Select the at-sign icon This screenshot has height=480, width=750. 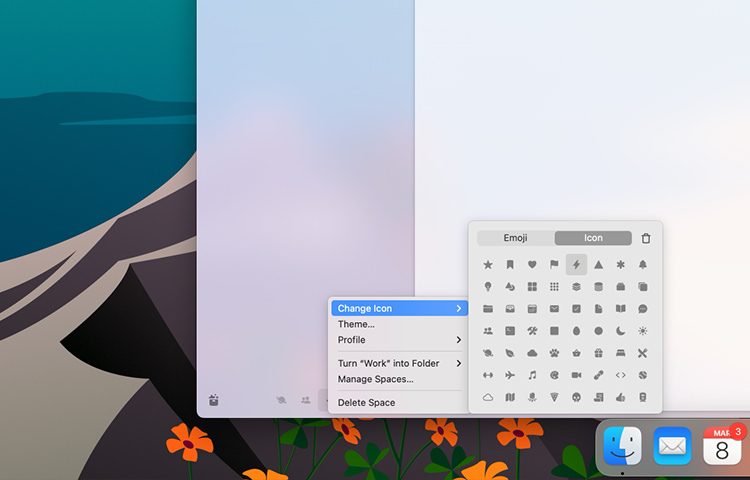pos(554,375)
